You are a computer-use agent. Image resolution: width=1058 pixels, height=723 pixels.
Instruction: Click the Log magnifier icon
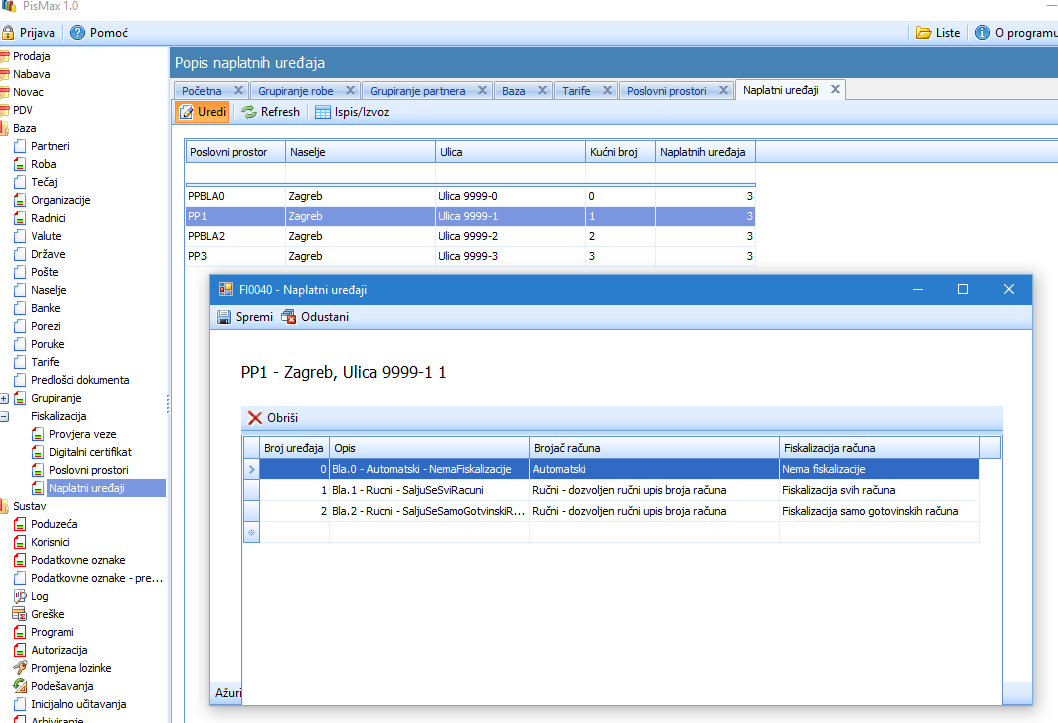click(x=20, y=596)
